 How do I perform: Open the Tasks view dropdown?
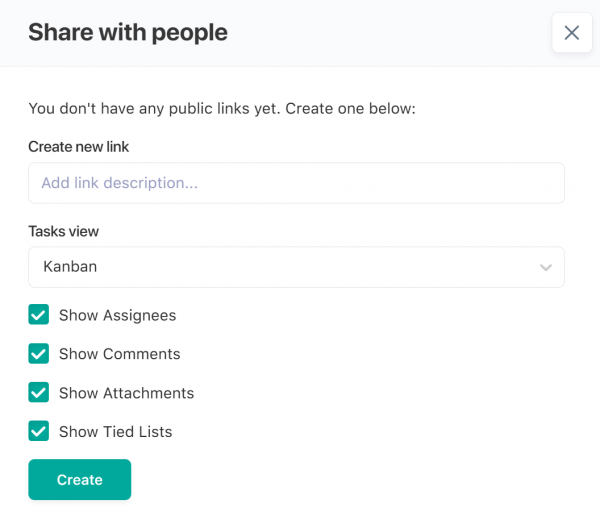[296, 267]
